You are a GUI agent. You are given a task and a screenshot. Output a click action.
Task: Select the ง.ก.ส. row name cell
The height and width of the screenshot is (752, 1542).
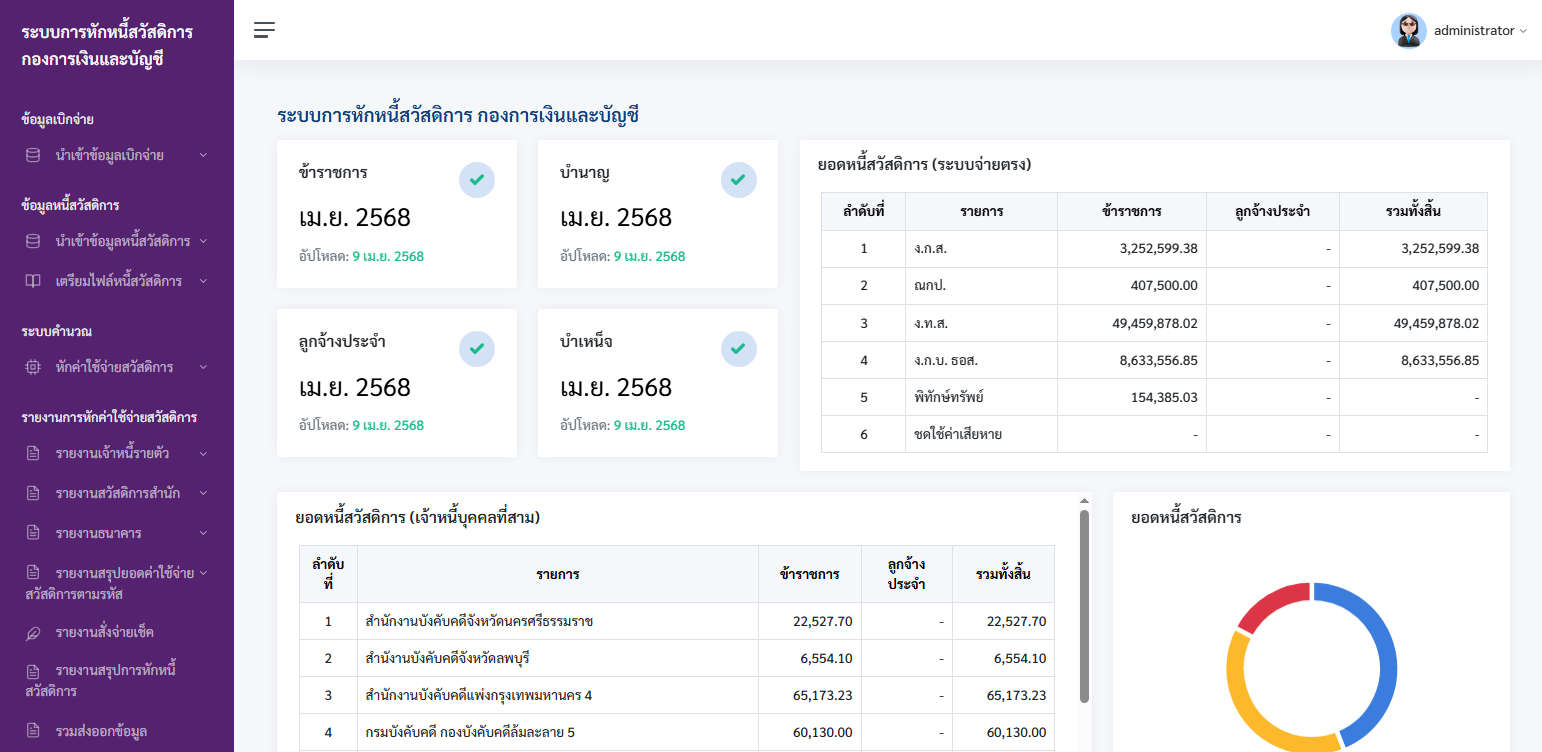tap(981, 249)
